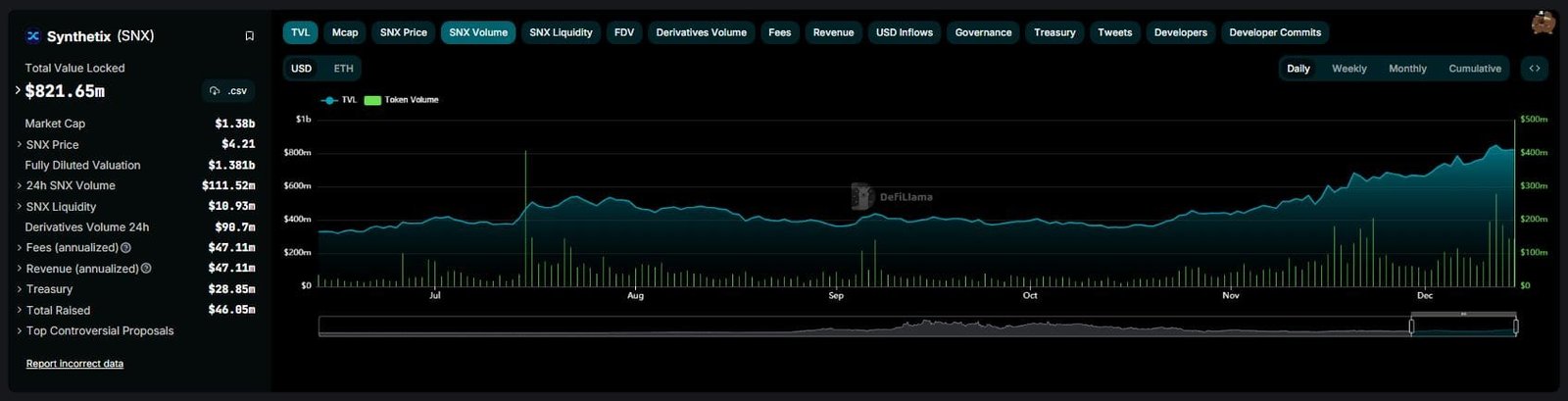Screen dimensions: 1568x401
Task: Select the Weekly interval tab
Action: tap(1349, 69)
